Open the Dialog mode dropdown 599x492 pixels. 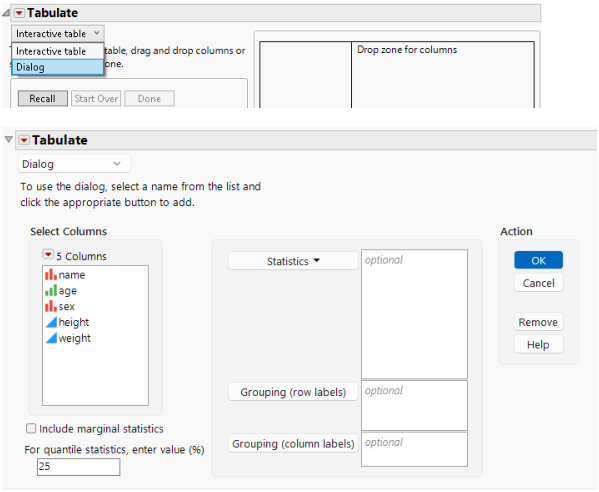point(74,164)
